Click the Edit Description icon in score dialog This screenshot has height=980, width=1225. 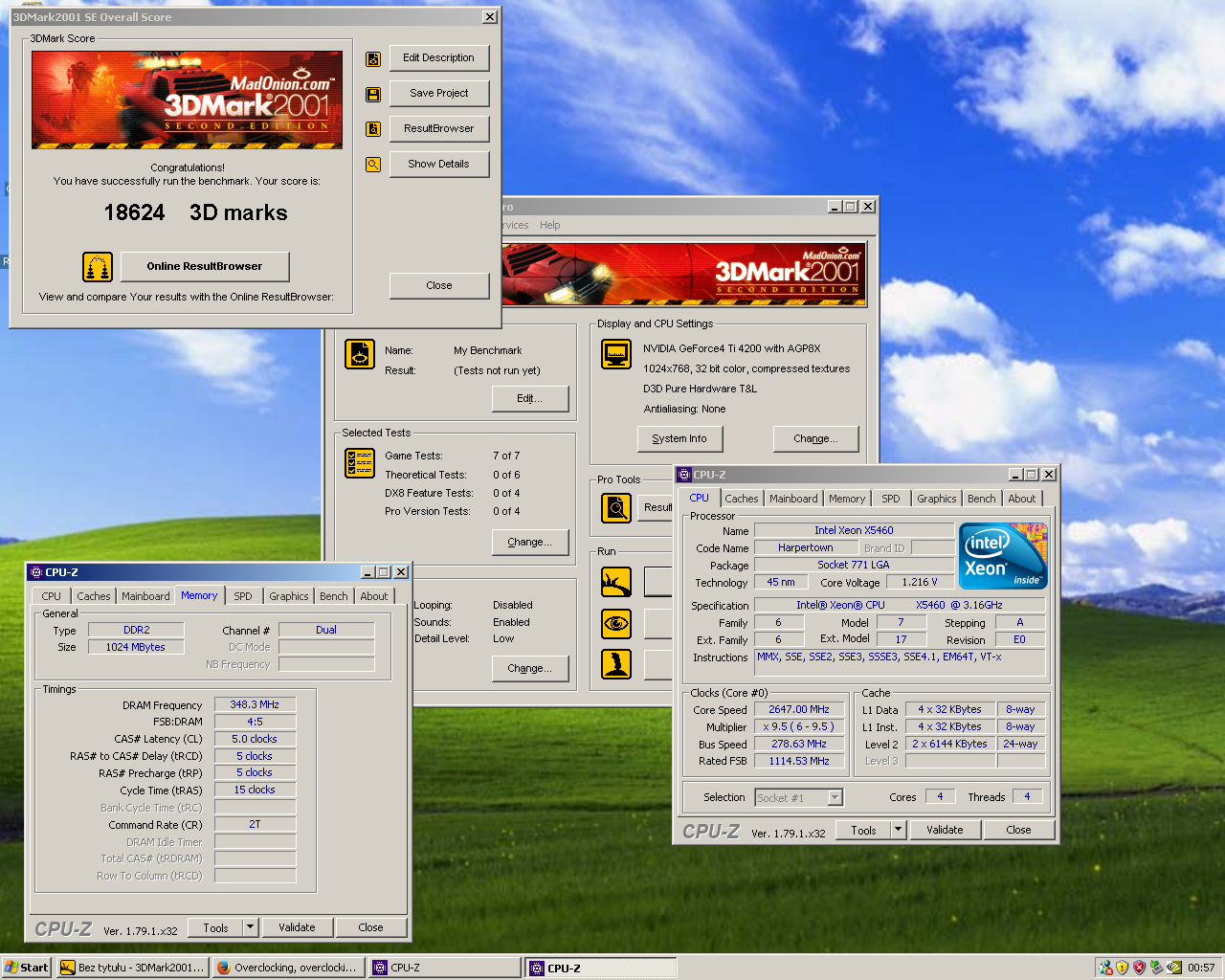tap(373, 59)
